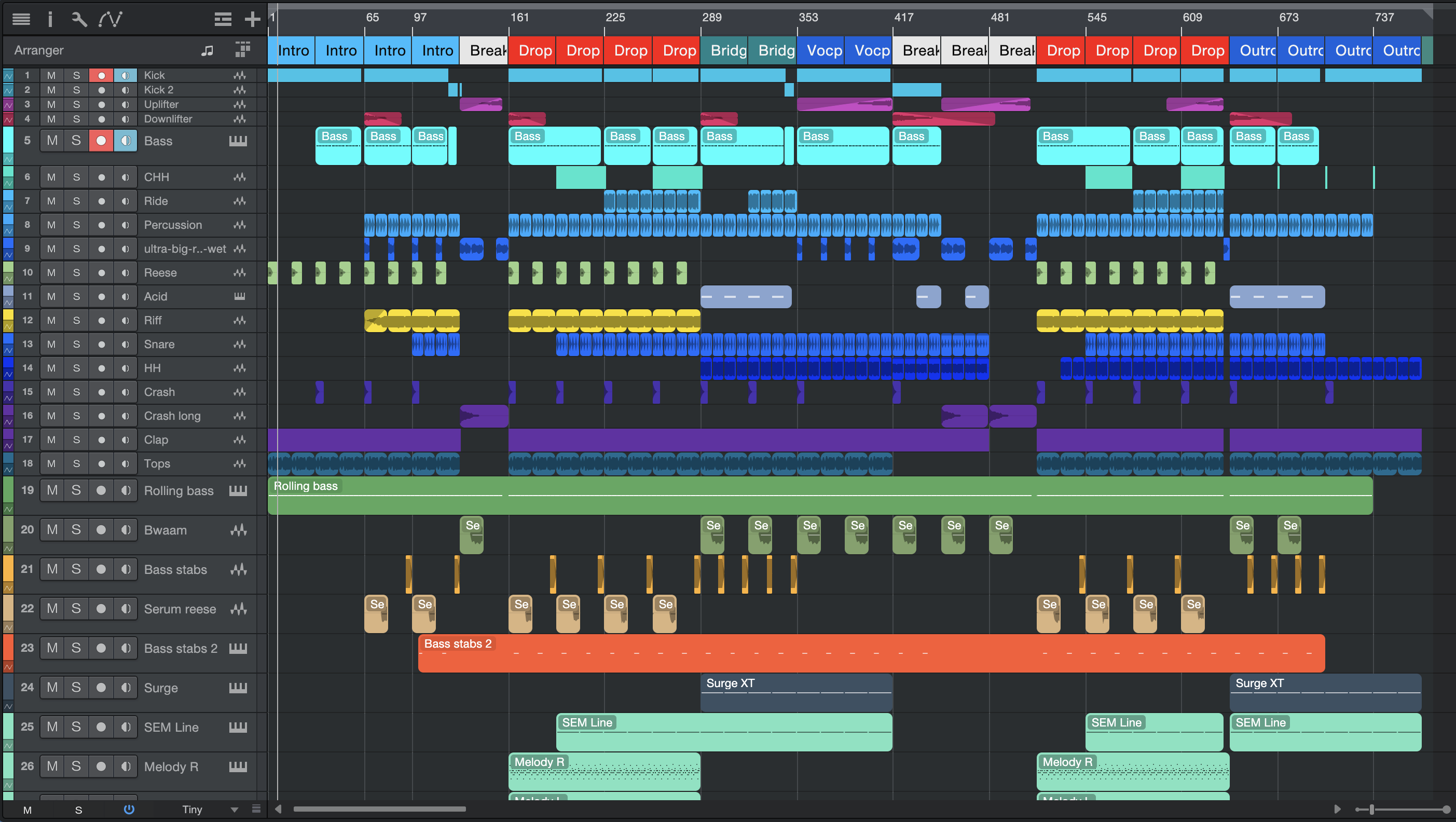The height and width of the screenshot is (822, 1456).
Task: Expand Bwaam track automation lane
Action: point(8,549)
